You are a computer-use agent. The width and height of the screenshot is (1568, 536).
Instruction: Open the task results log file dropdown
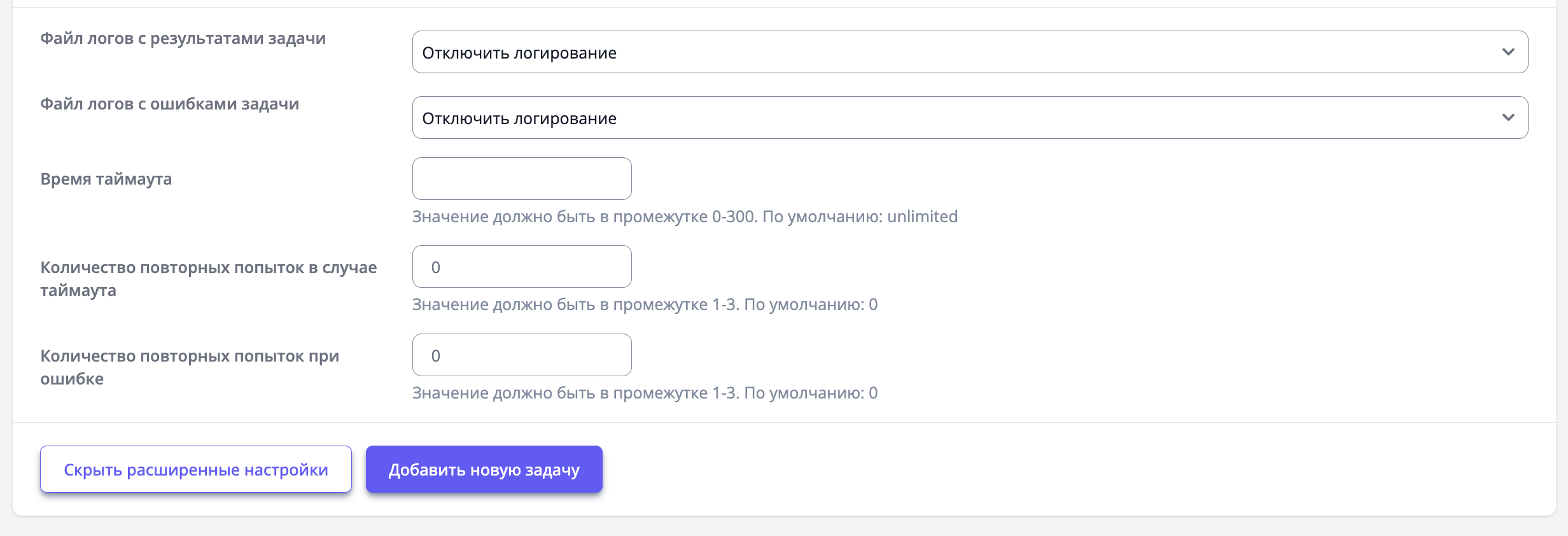pos(955,52)
